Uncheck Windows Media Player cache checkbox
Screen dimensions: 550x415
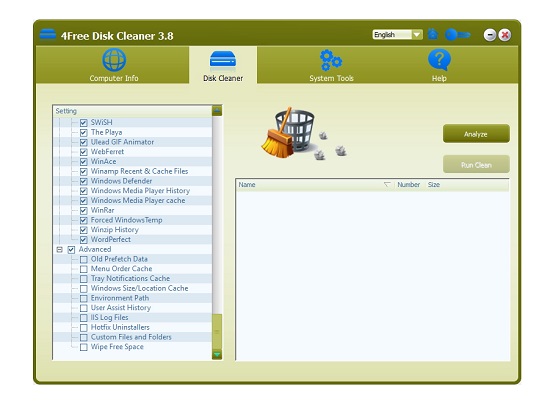83,201
